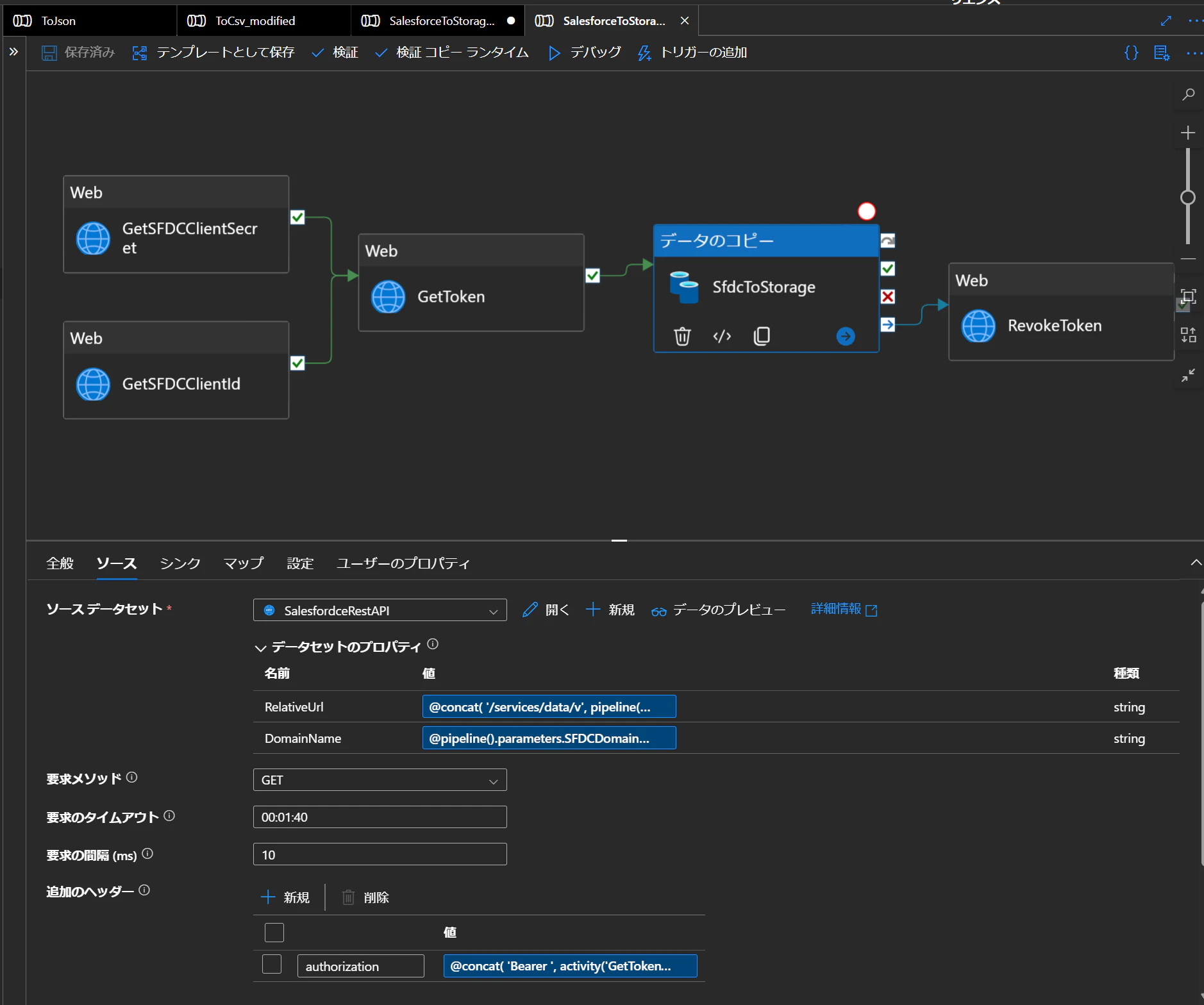Switch to the ToJson tab
The image size is (1204, 1005).
click(x=88, y=21)
